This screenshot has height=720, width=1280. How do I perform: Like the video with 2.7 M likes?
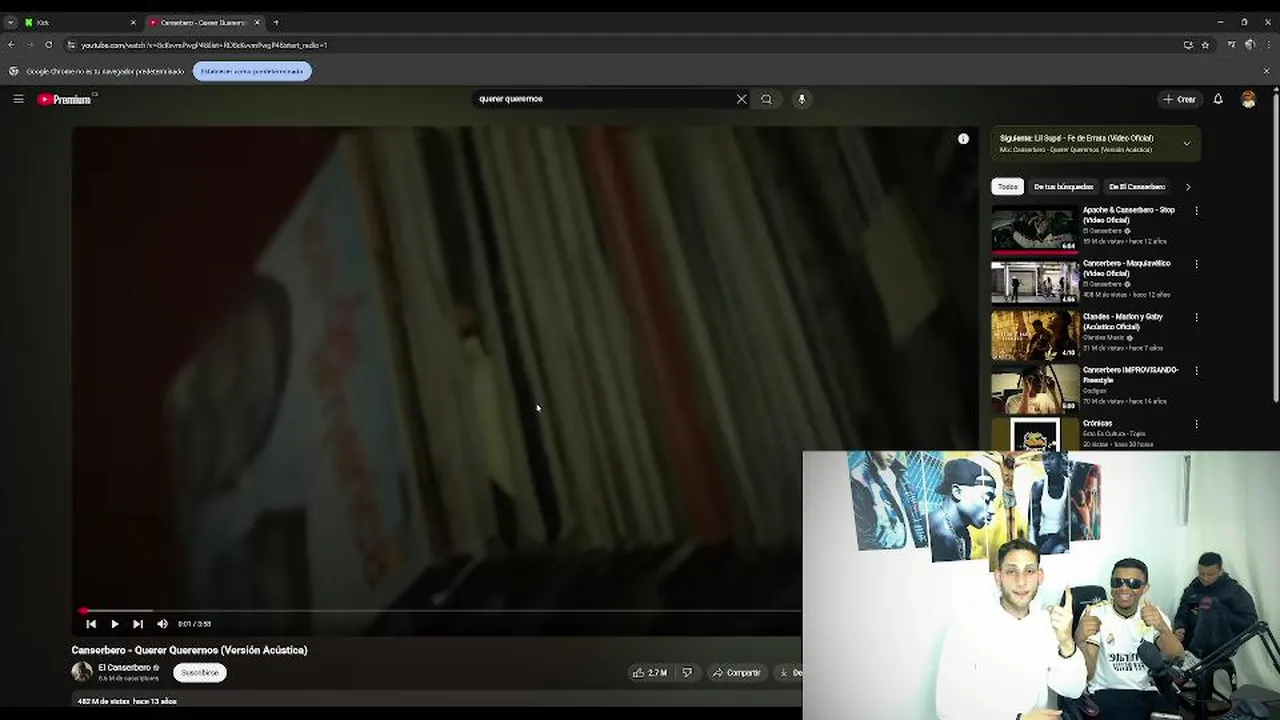tap(650, 673)
